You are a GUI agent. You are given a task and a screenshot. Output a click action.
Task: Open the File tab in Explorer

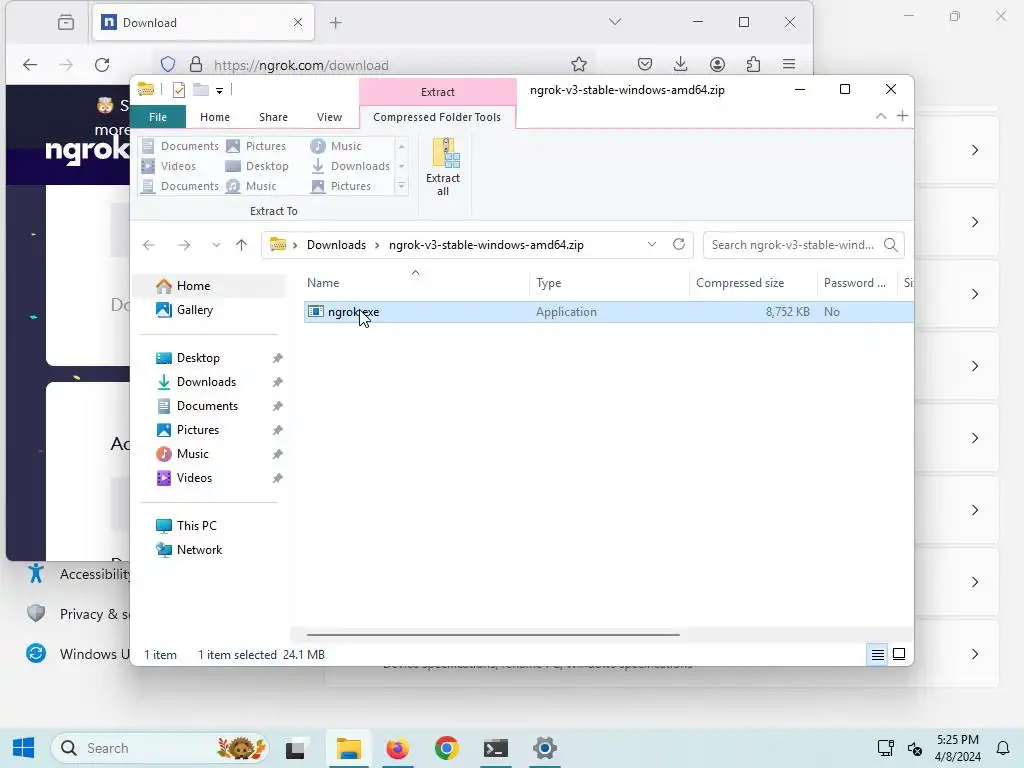click(158, 117)
